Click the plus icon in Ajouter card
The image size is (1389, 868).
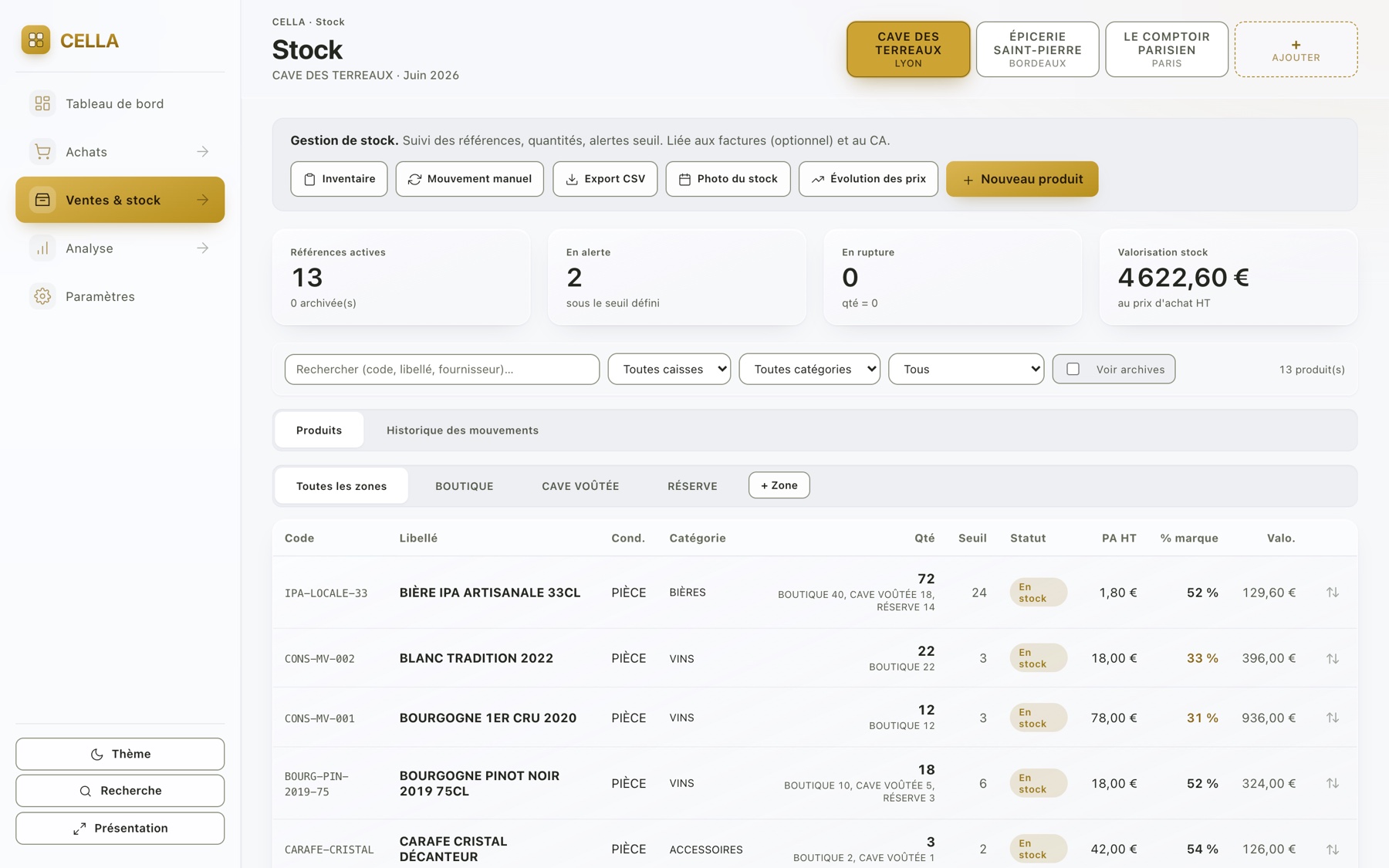[x=1296, y=45]
